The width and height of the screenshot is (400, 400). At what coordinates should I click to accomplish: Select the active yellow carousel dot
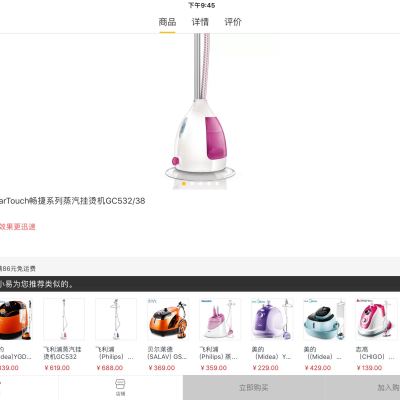184,183
